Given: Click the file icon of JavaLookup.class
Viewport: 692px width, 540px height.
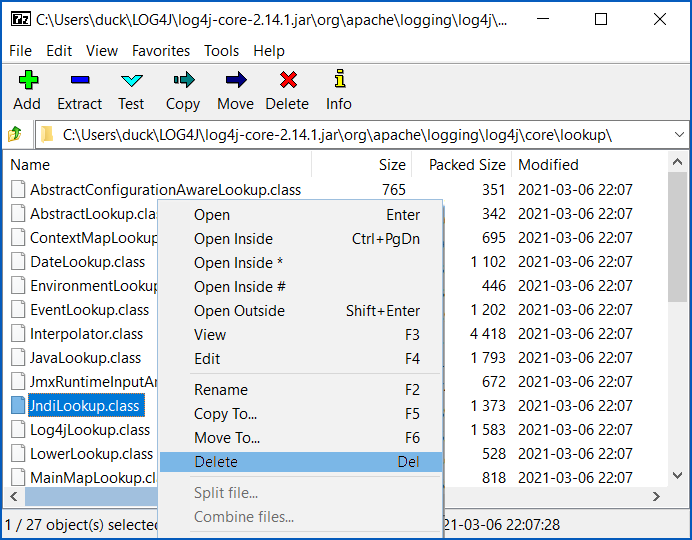Looking at the screenshot, I should pyautogui.click(x=18, y=357).
